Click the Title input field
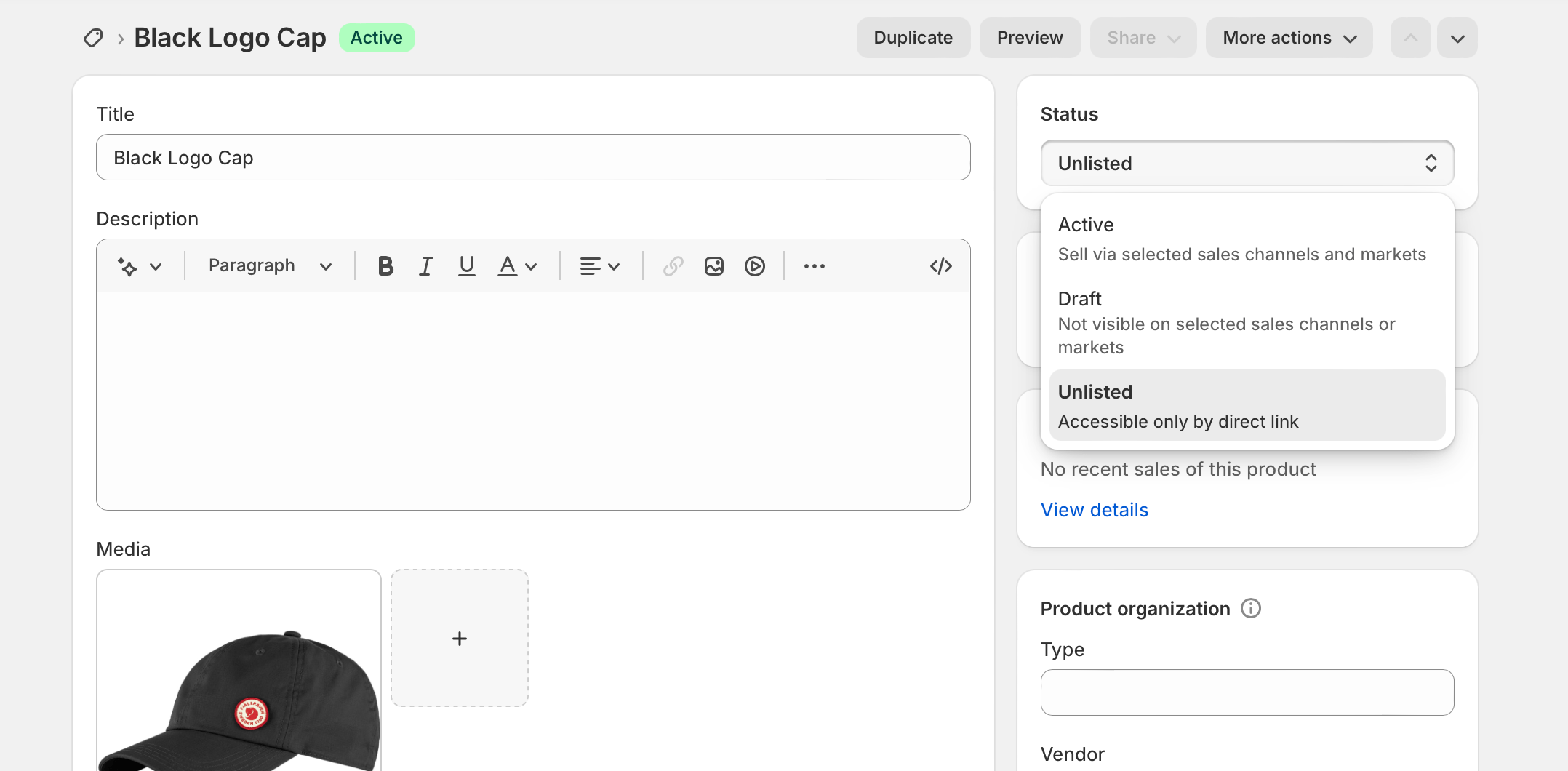The image size is (1568, 771). pyautogui.click(x=533, y=157)
